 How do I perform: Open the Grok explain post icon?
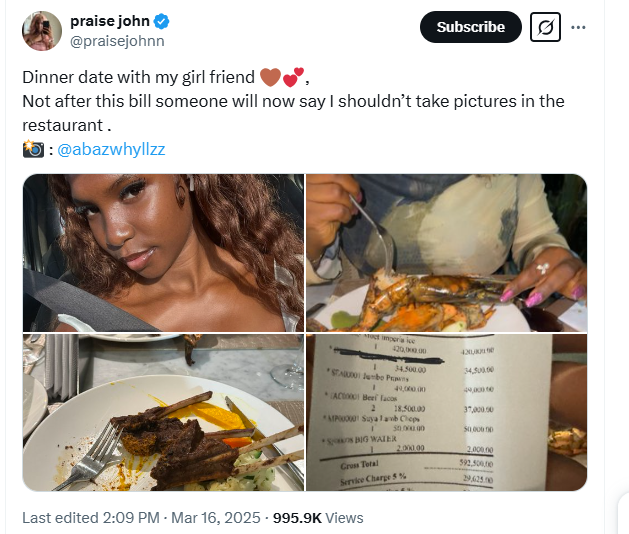(x=546, y=28)
